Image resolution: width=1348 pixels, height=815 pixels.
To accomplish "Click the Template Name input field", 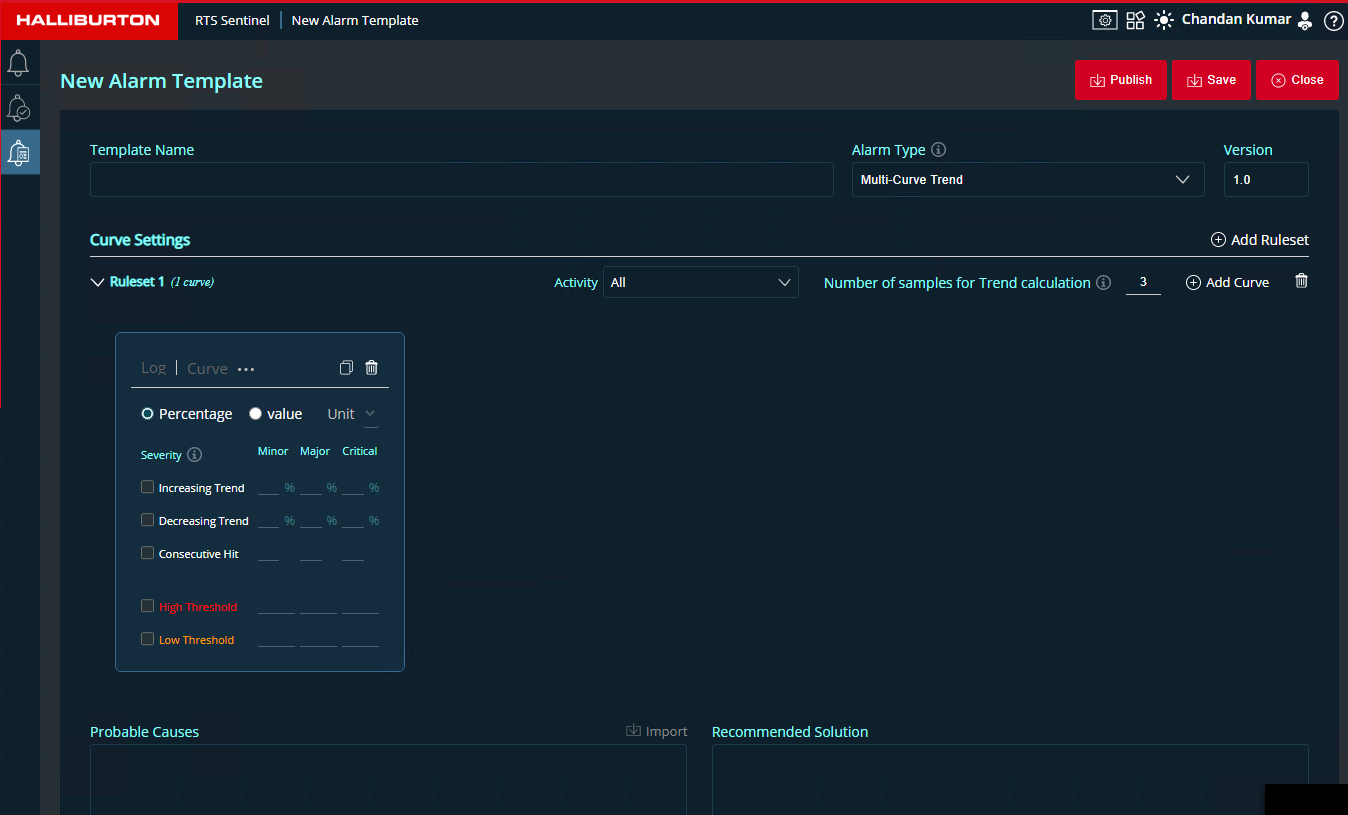I will click(x=461, y=180).
